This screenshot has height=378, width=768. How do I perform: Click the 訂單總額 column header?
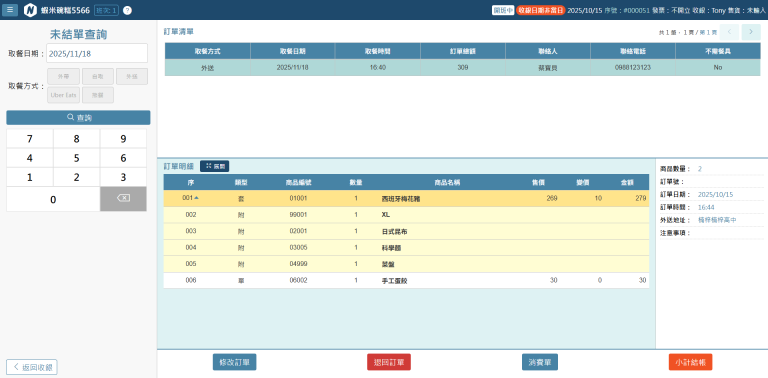click(463, 51)
